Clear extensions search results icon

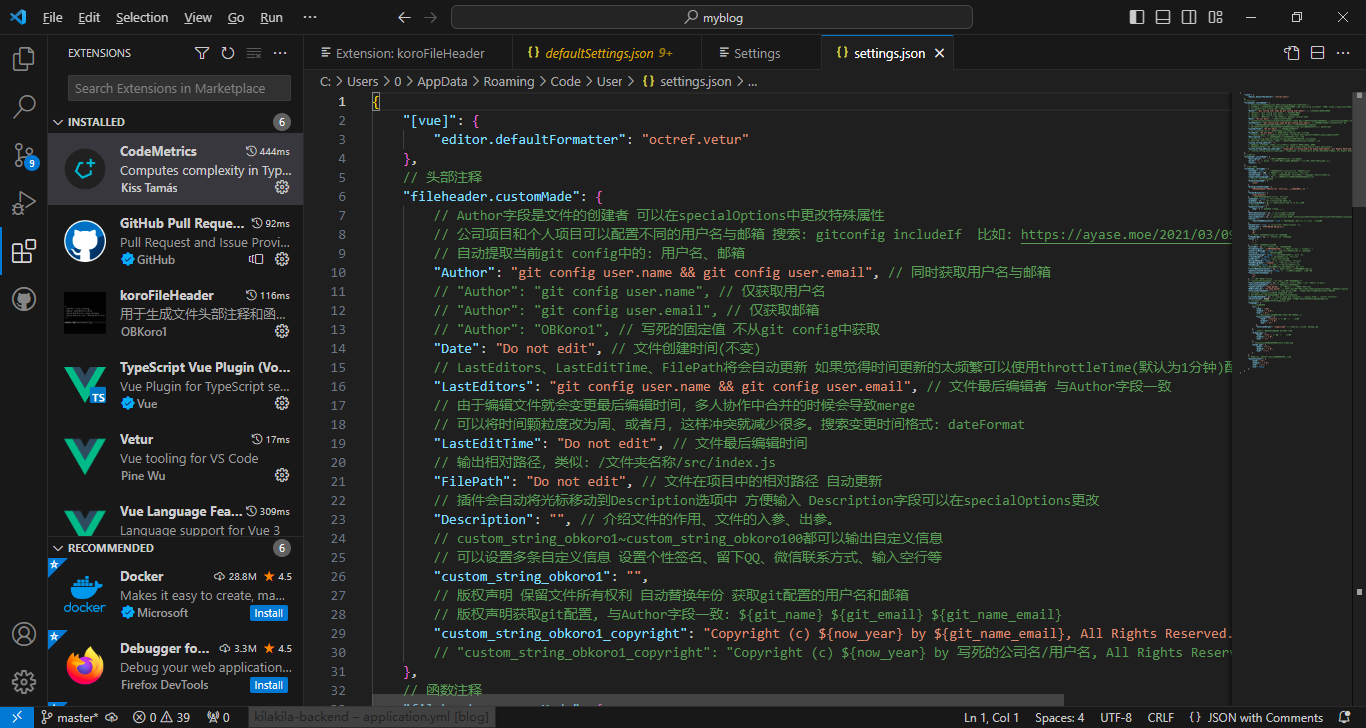(254, 53)
